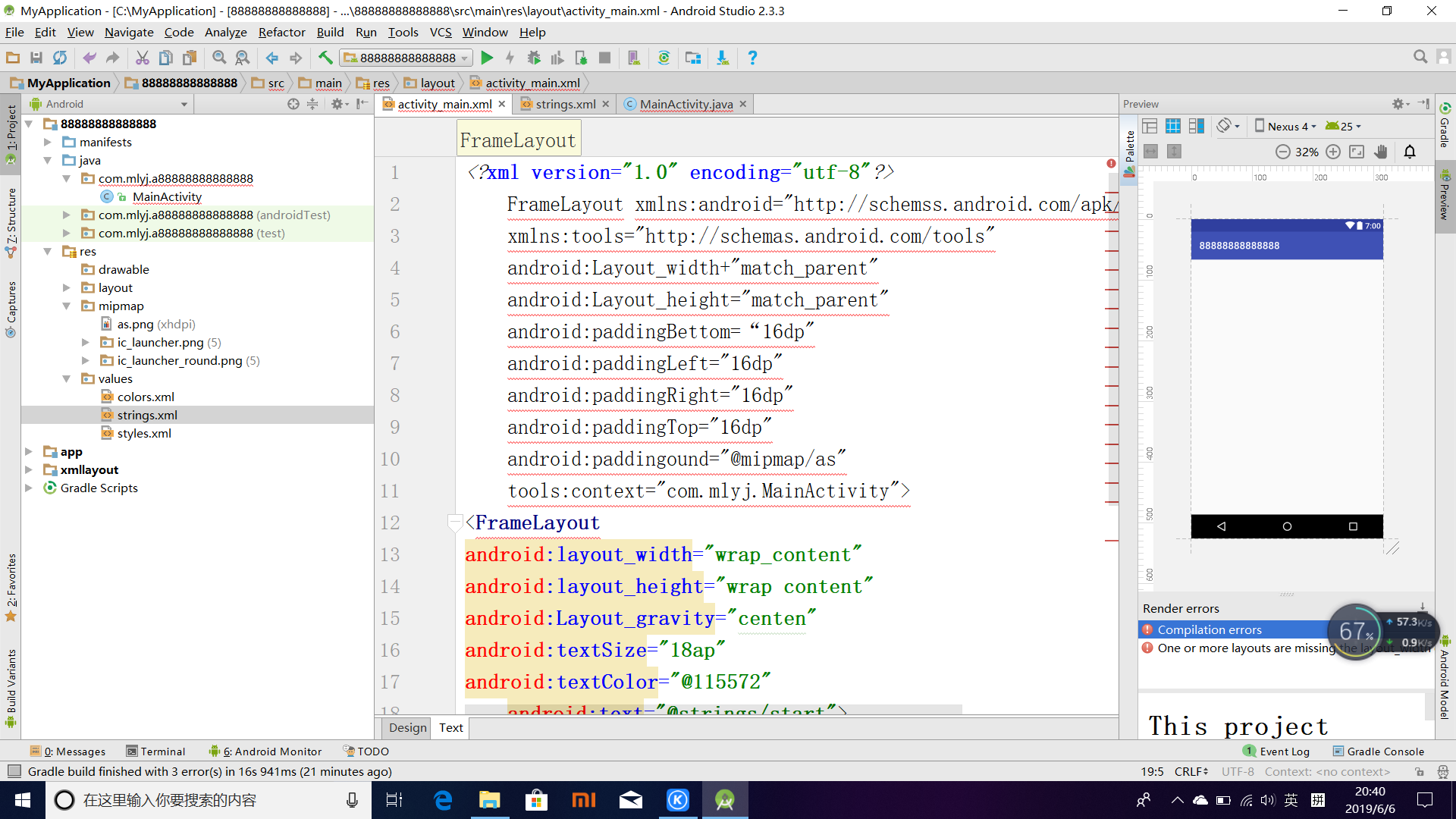Collapse the res folder
The width and height of the screenshot is (1456, 819).
(48, 251)
